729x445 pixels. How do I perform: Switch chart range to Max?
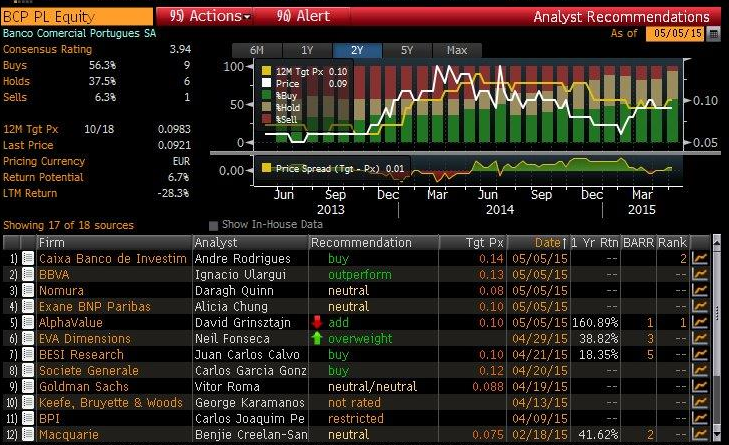457,50
